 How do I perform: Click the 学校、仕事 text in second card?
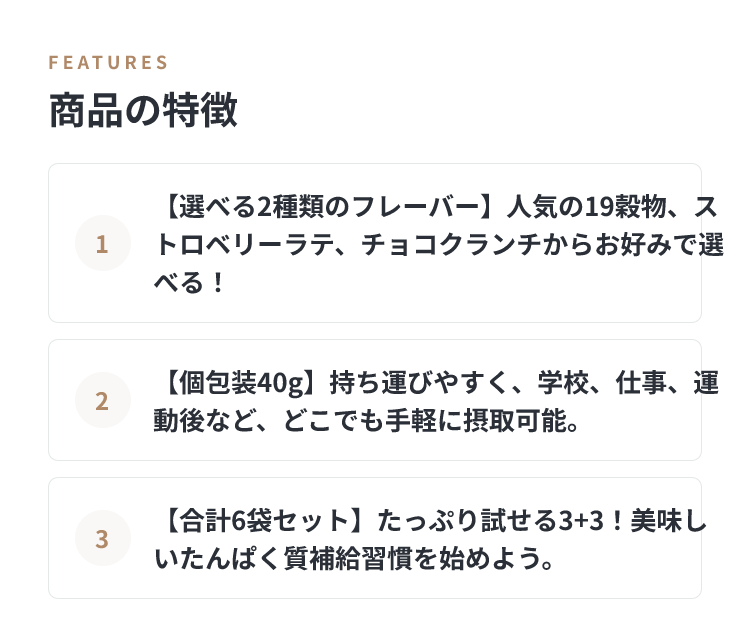tap(603, 383)
